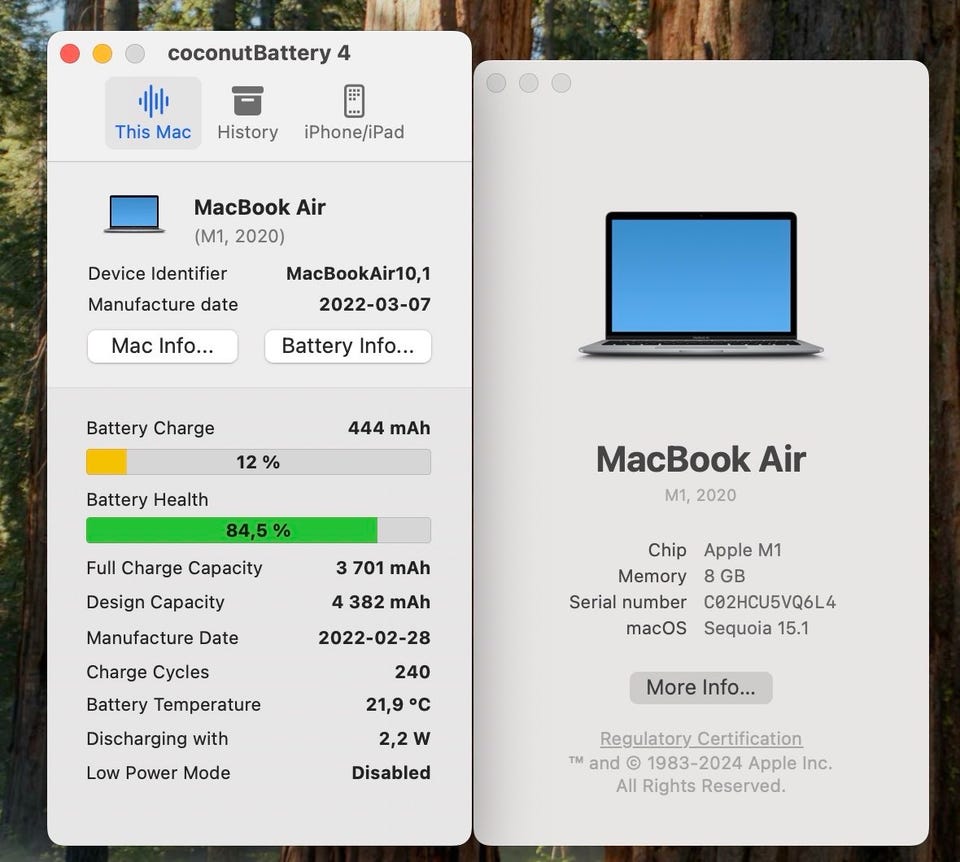The image size is (960, 862).
Task: Click the battery temperature 21,9 °C
Action: coord(398,705)
